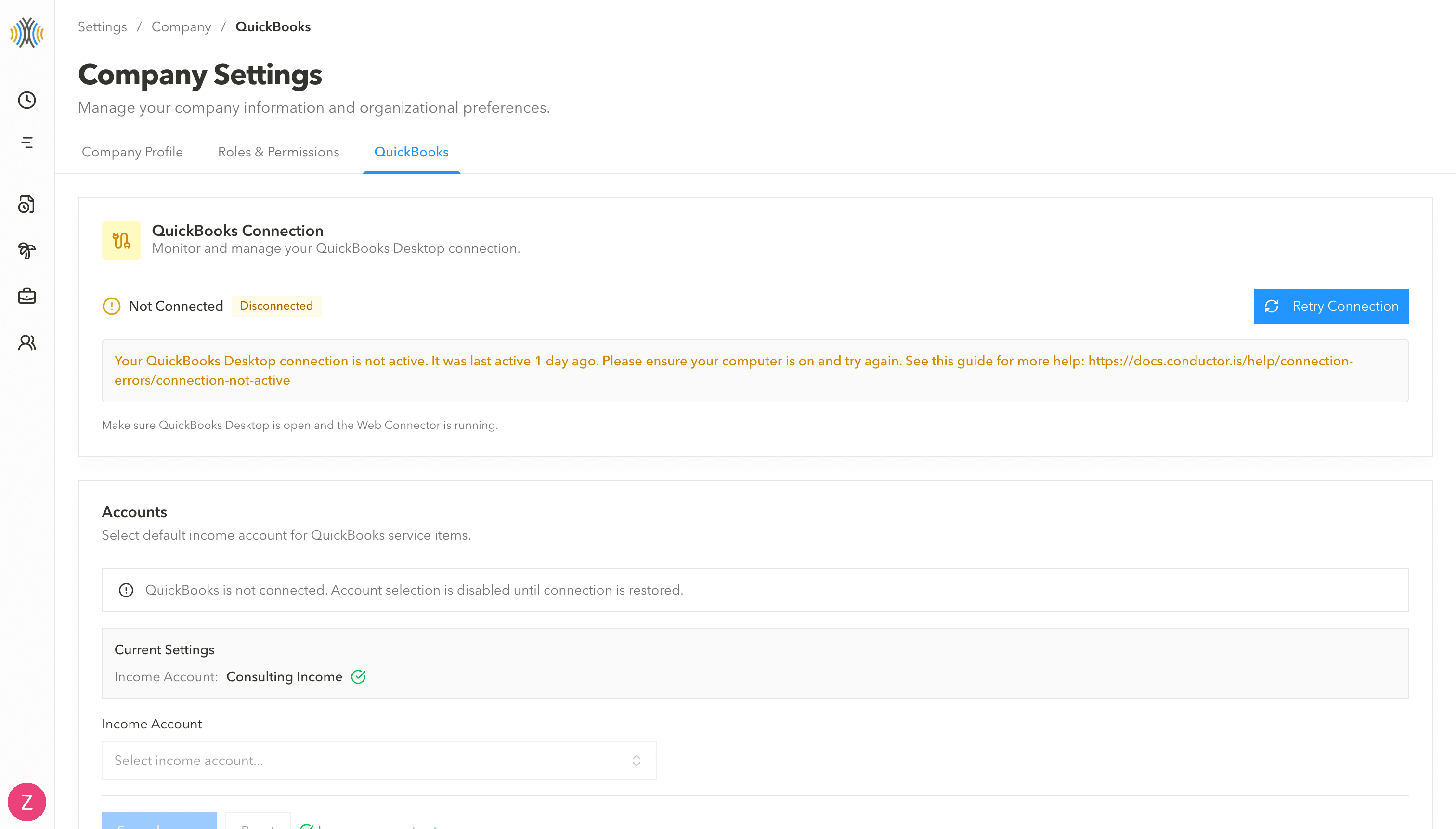Click the yellow QuickBooks connection plug icon
Screen dimensions: 1456x829
coord(121,240)
